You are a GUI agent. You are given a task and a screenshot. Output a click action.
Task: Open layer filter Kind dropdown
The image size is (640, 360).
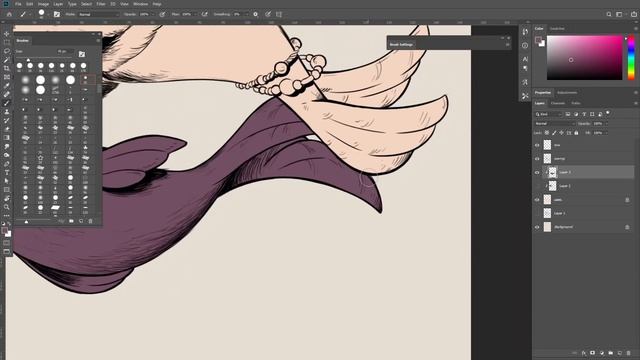coord(549,114)
